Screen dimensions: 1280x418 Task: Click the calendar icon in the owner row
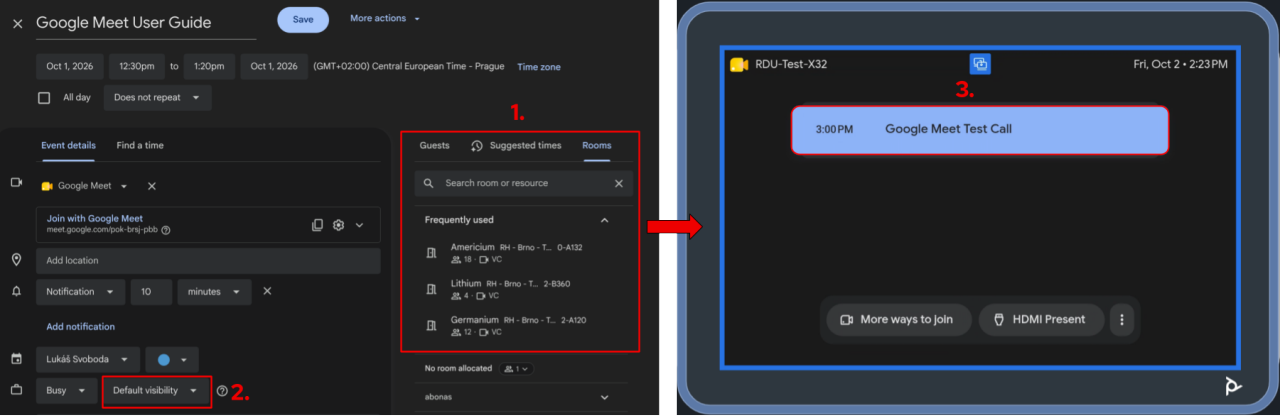pyautogui.click(x=17, y=358)
